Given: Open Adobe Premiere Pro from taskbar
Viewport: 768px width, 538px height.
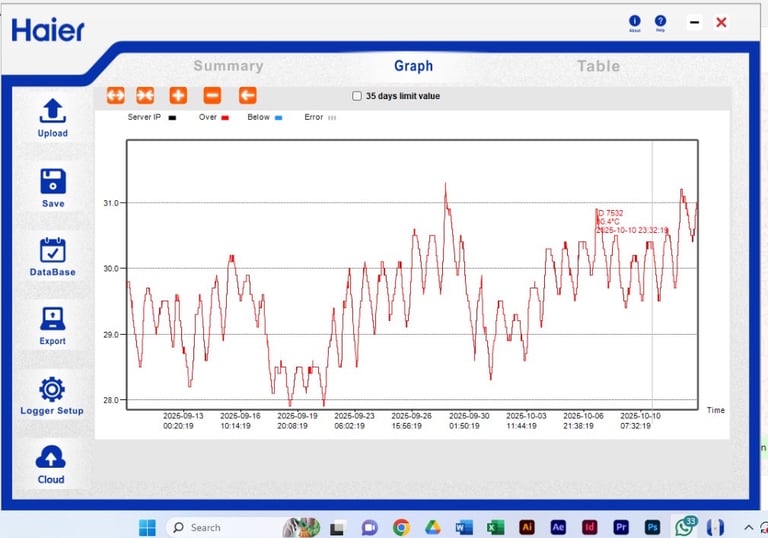Looking at the screenshot, I should pyautogui.click(x=621, y=527).
